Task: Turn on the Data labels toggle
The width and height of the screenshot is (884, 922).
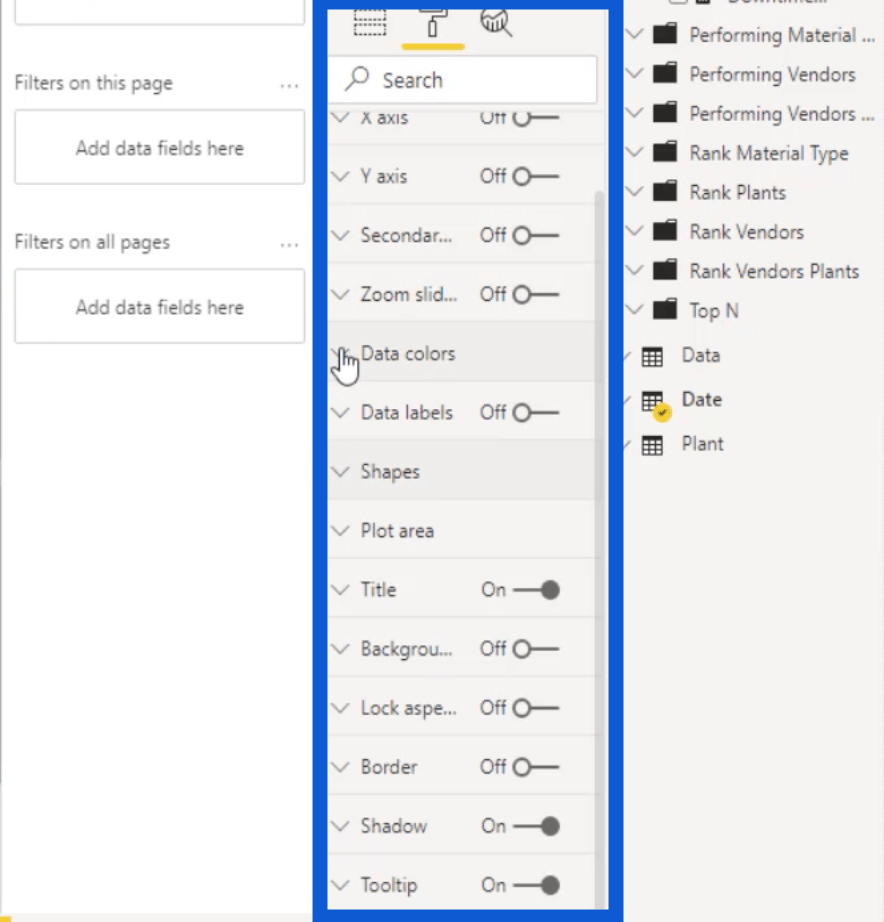Action: 535,413
